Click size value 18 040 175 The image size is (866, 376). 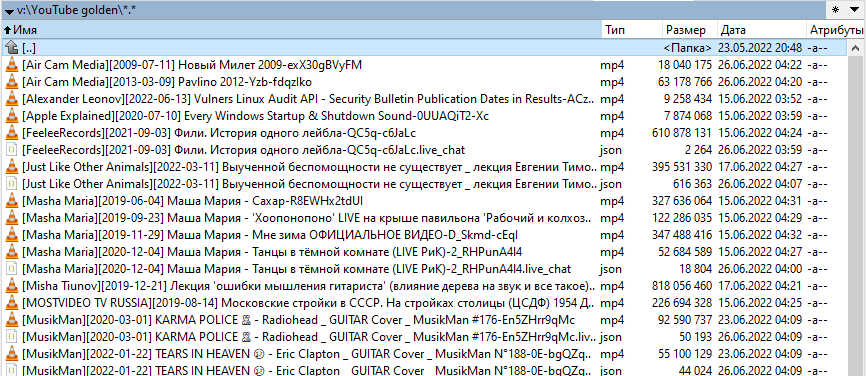[685, 65]
